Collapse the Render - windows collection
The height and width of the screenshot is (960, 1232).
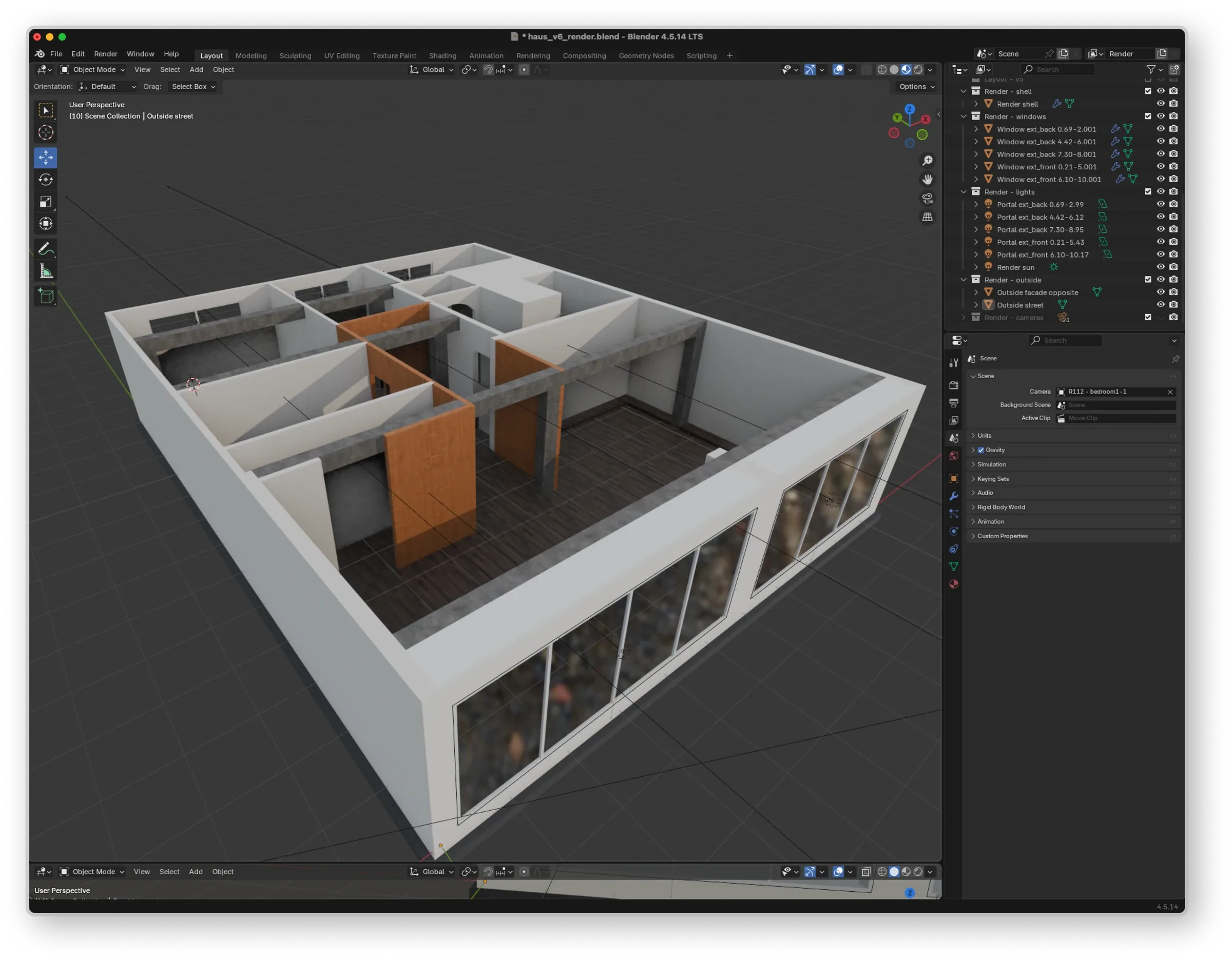[964, 116]
